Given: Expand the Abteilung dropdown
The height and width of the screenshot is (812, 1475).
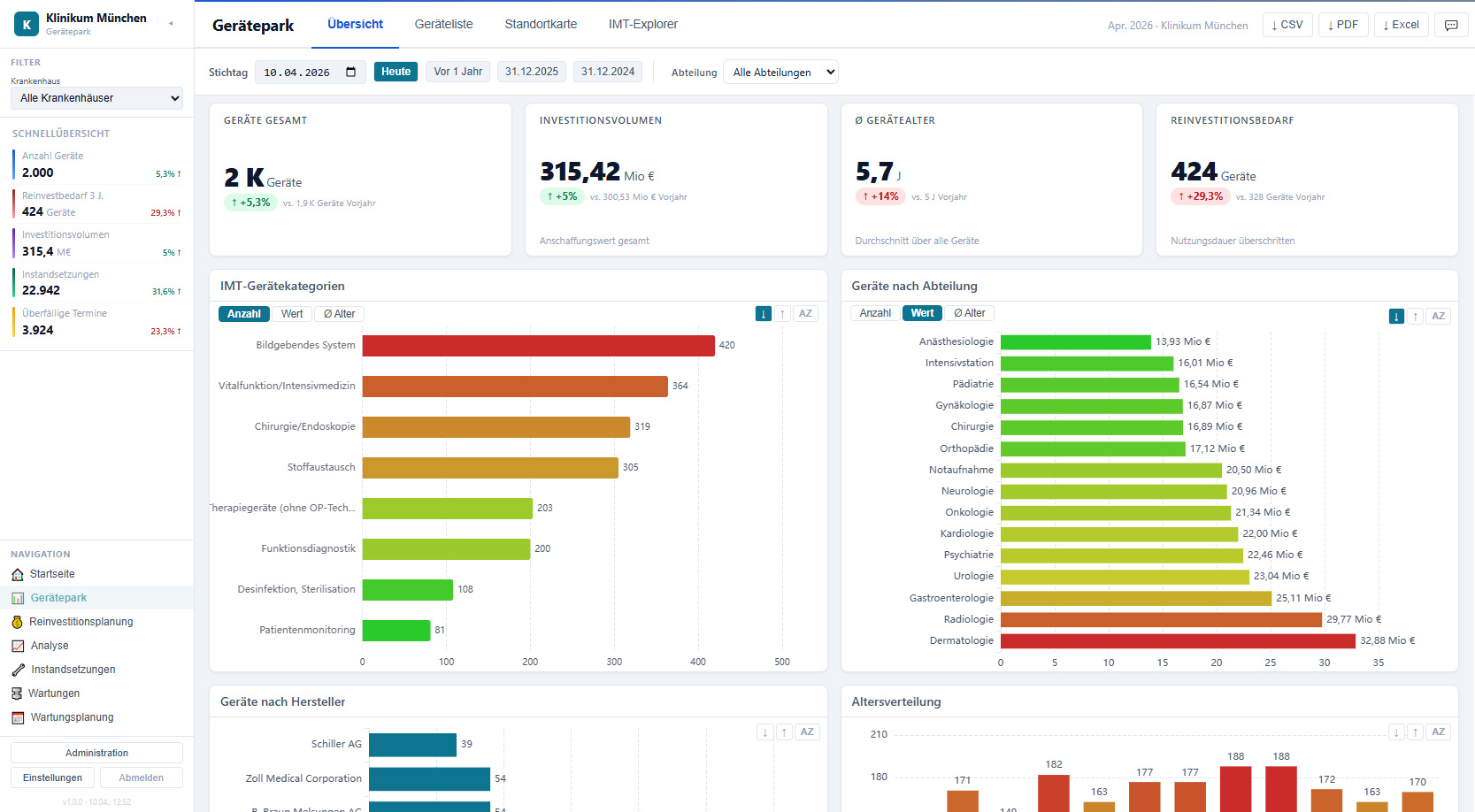Looking at the screenshot, I should [780, 73].
